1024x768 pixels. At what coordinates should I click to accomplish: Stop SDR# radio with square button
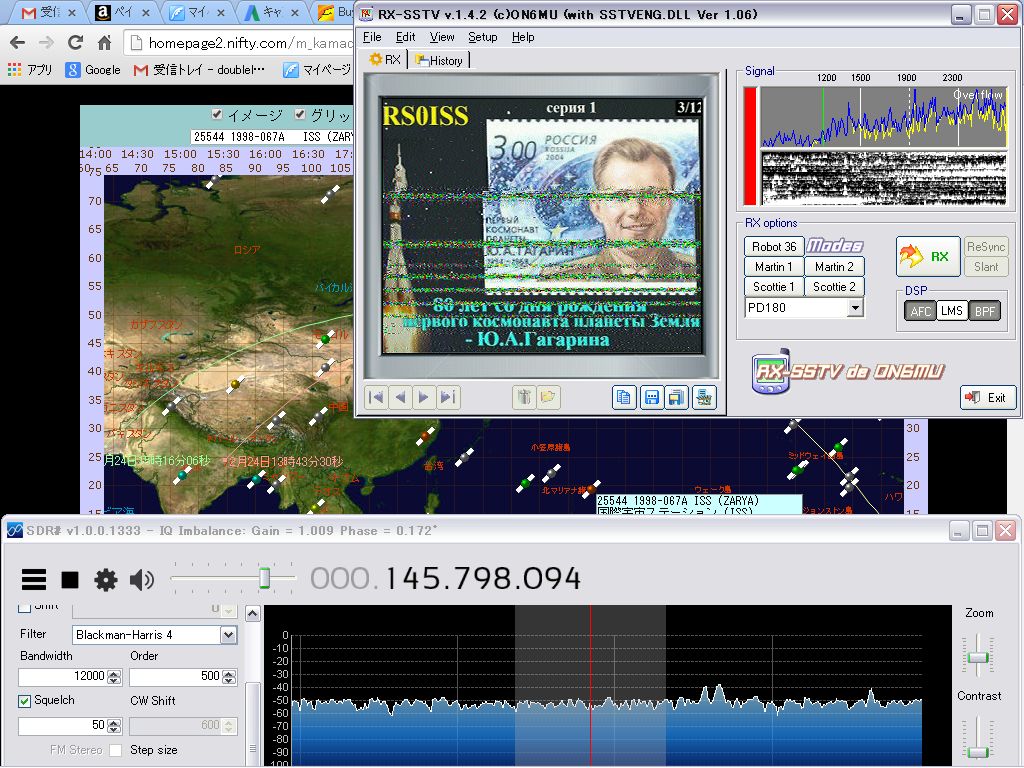coord(70,579)
